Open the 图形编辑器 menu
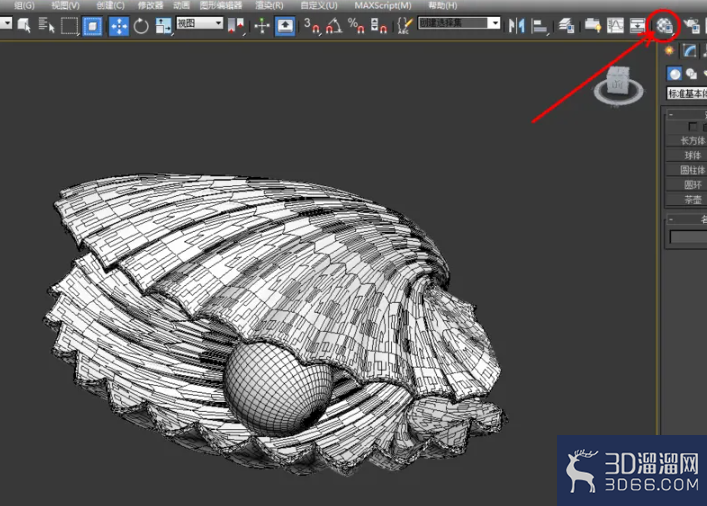707x506 pixels. pos(221,5)
